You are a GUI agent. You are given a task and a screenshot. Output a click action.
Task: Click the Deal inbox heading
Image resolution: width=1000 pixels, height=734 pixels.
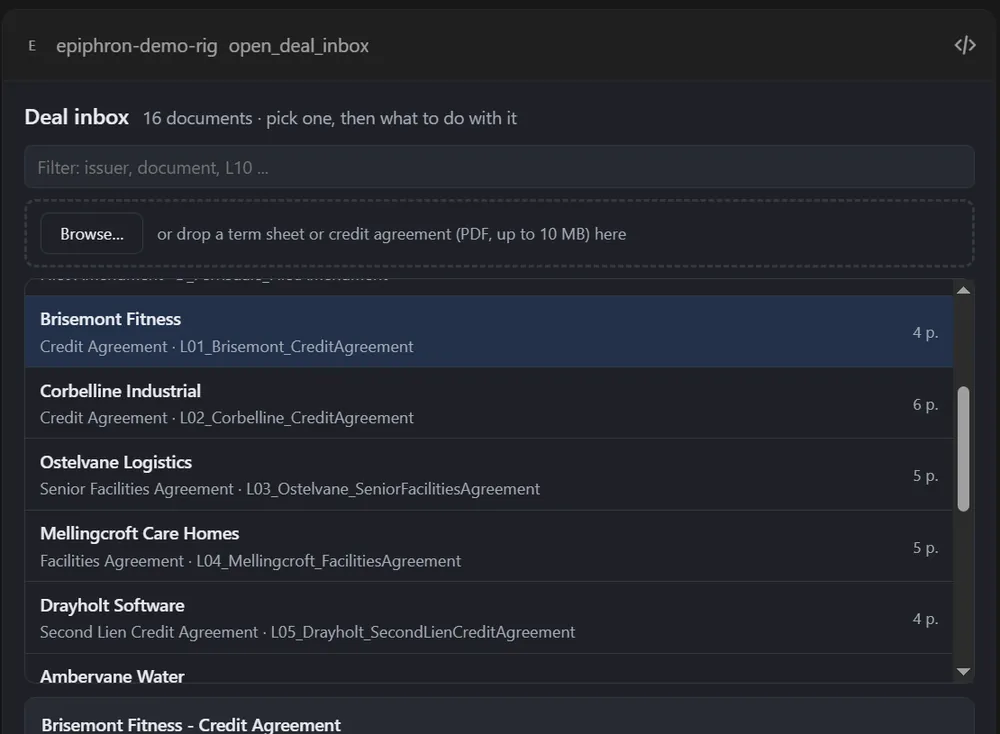click(x=77, y=117)
